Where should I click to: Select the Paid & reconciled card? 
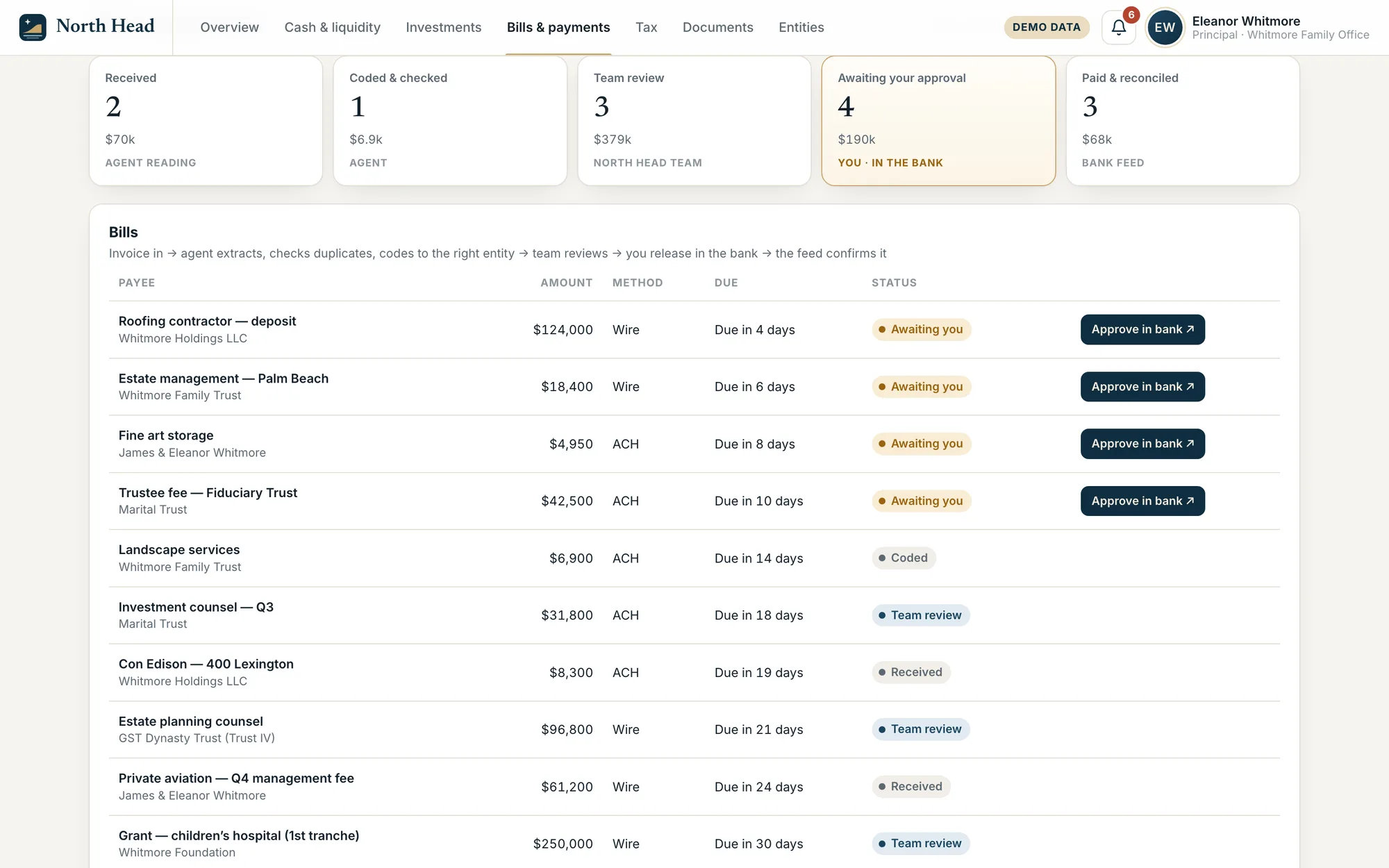click(1183, 121)
